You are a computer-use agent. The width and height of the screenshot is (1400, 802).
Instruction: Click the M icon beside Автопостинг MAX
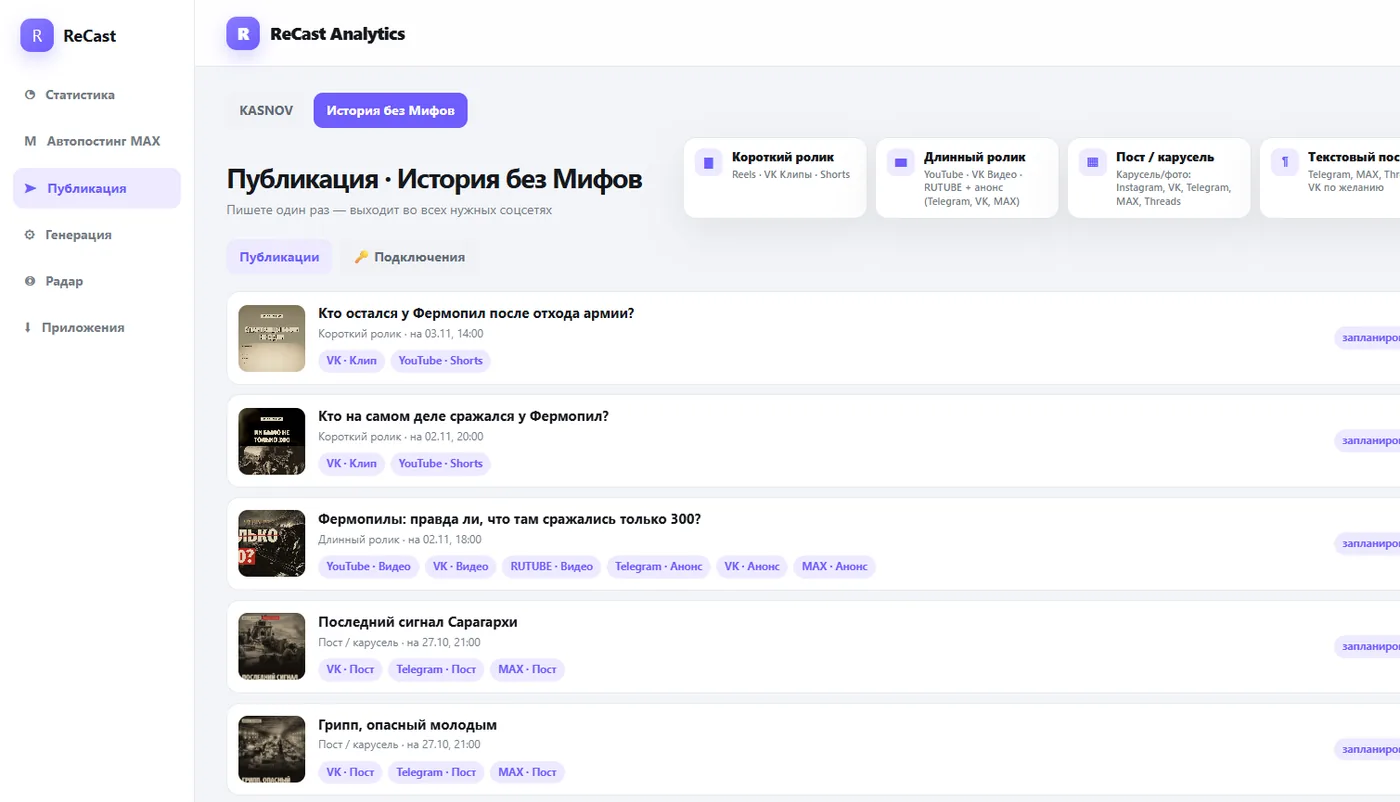[x=30, y=141]
